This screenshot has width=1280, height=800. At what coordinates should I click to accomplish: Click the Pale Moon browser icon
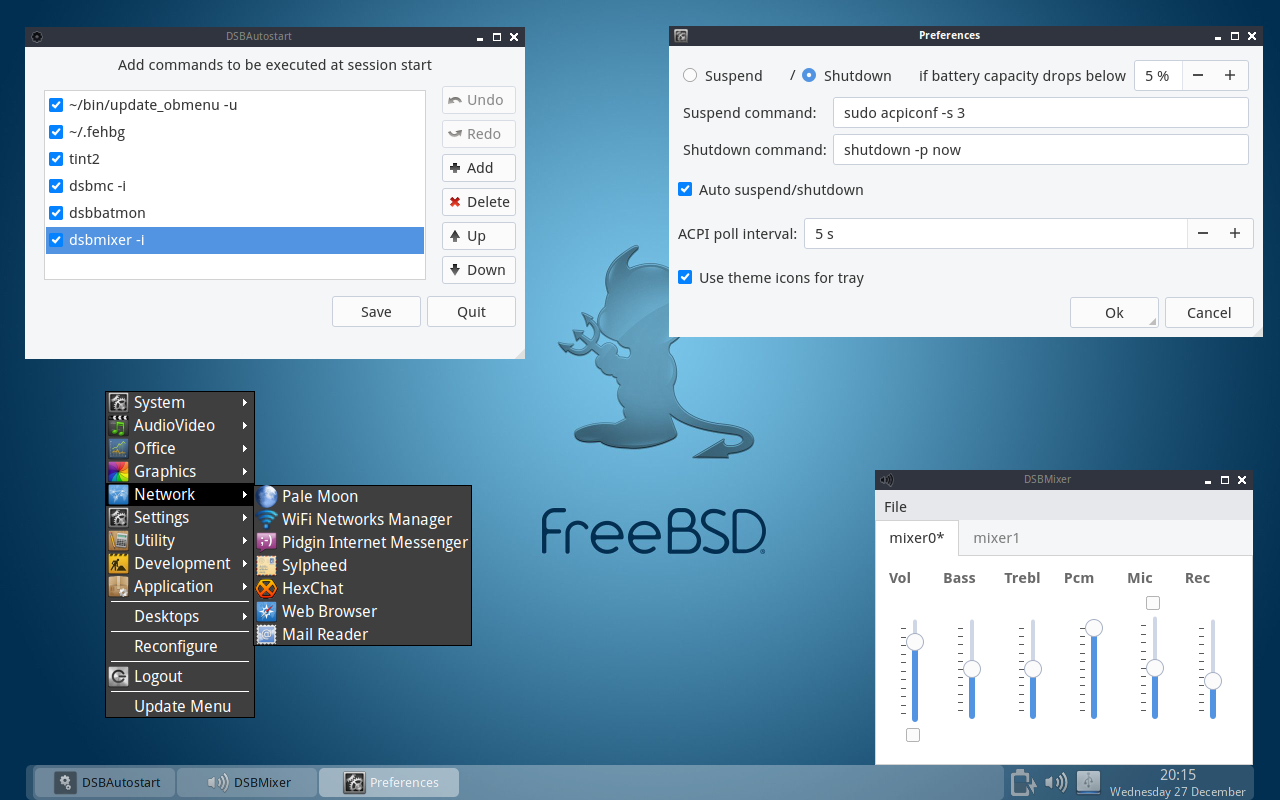[267, 497]
